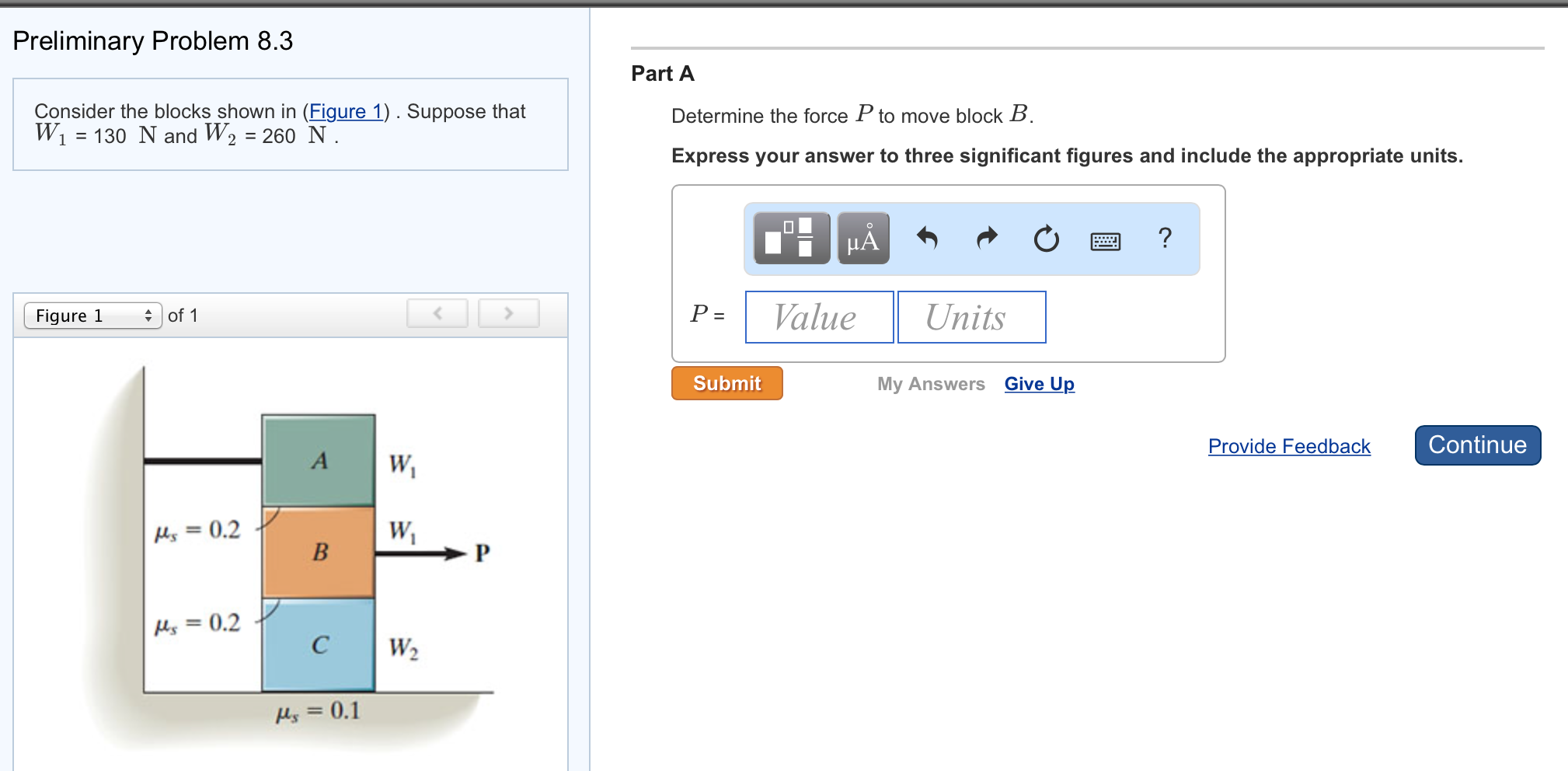Click the undo arrow in equation toolbar

(928, 239)
